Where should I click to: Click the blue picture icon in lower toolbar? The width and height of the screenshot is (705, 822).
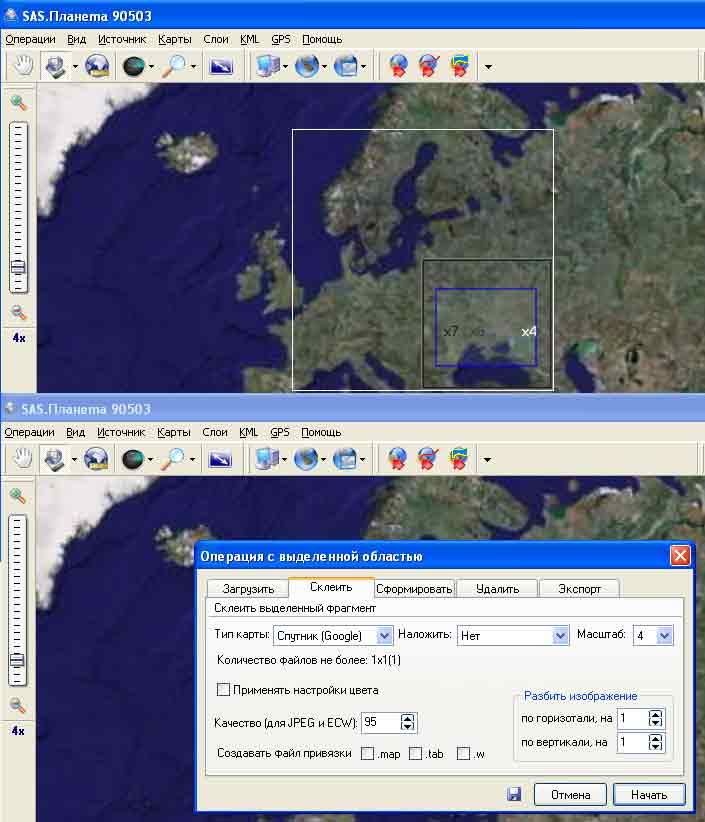coord(220,459)
